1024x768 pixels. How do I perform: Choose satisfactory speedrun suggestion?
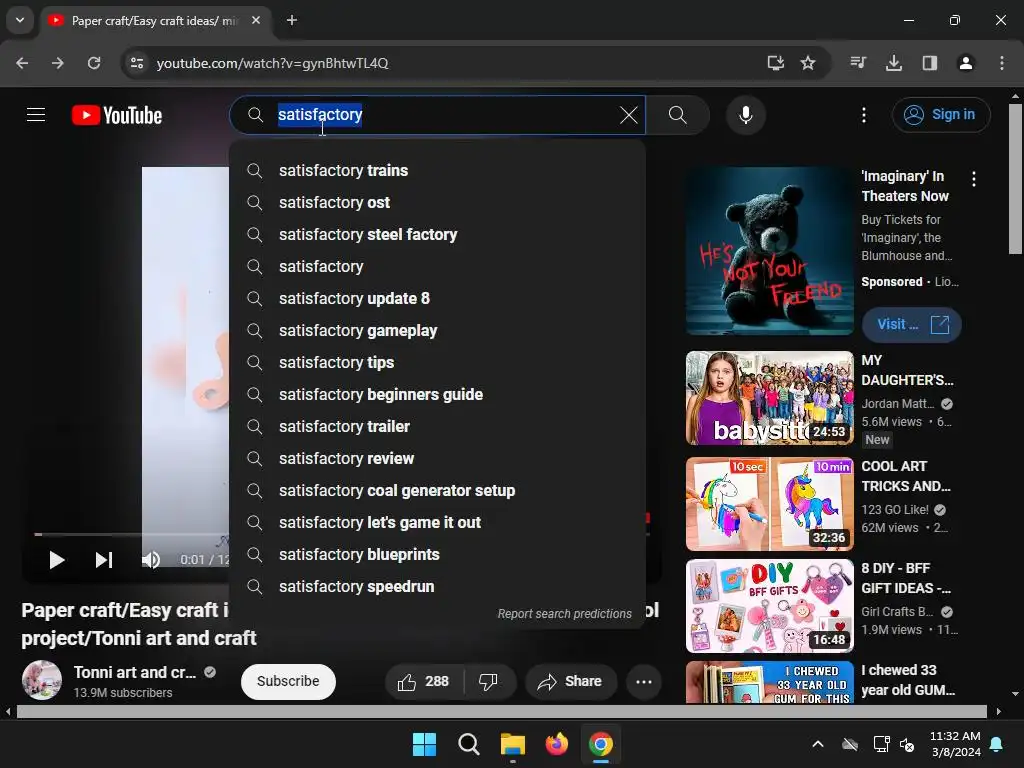[x=437, y=586]
